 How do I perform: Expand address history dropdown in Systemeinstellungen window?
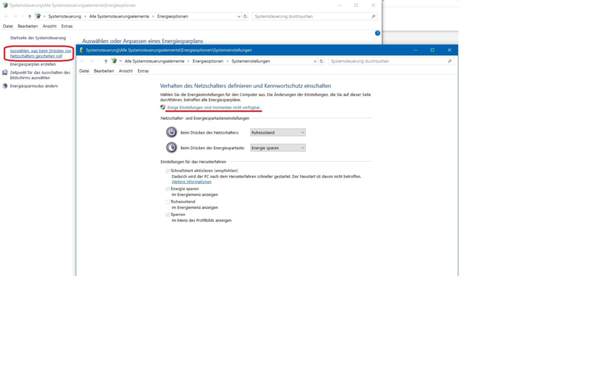pos(315,61)
